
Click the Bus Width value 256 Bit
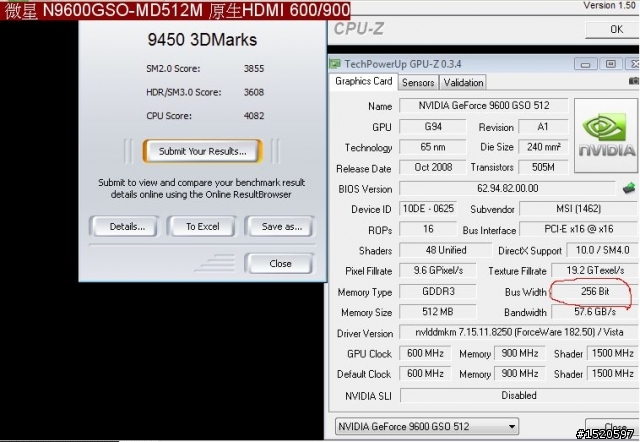pyautogui.click(x=595, y=291)
